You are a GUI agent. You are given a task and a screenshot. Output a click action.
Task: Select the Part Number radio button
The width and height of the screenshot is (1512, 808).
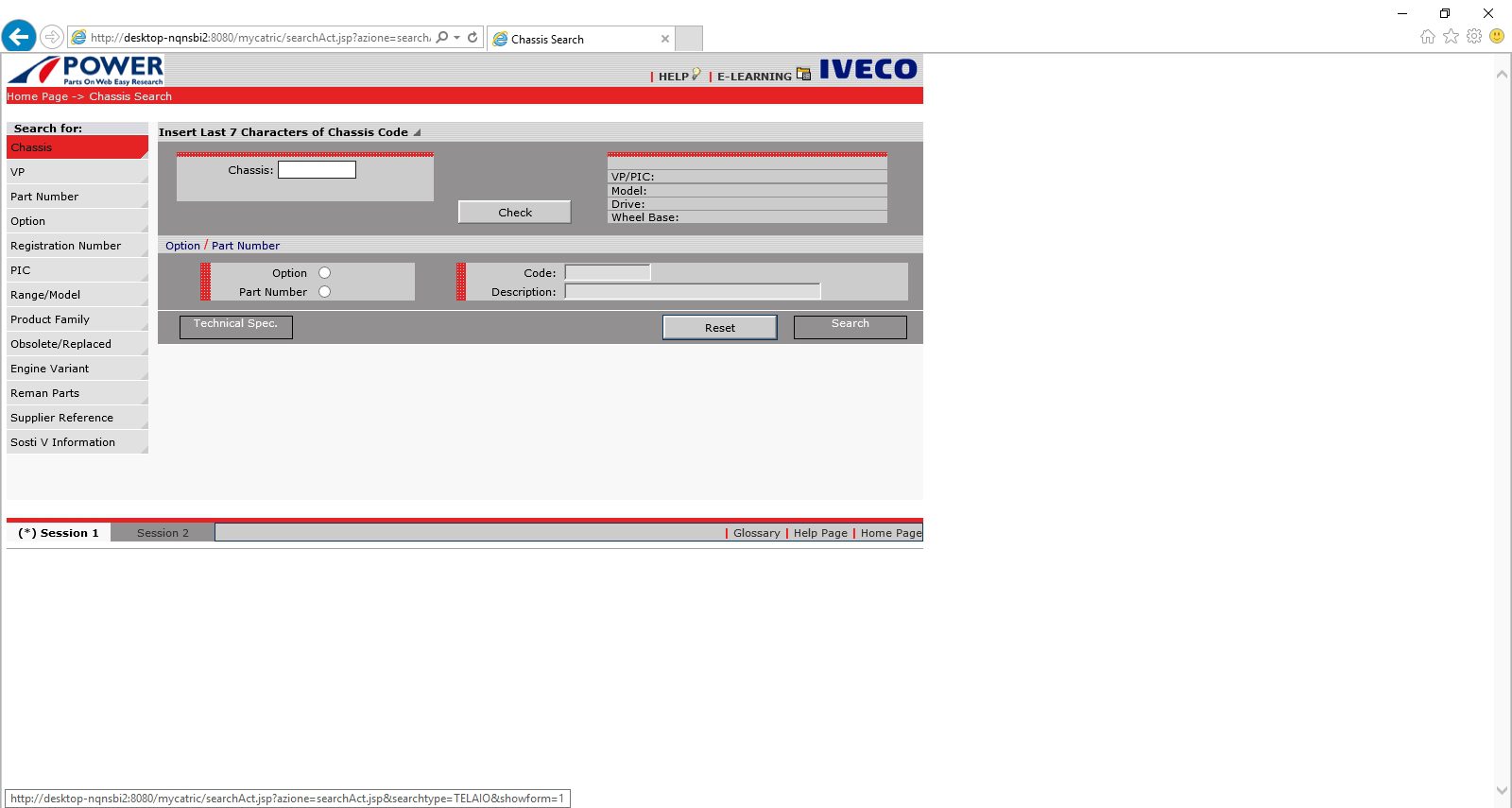(x=324, y=292)
